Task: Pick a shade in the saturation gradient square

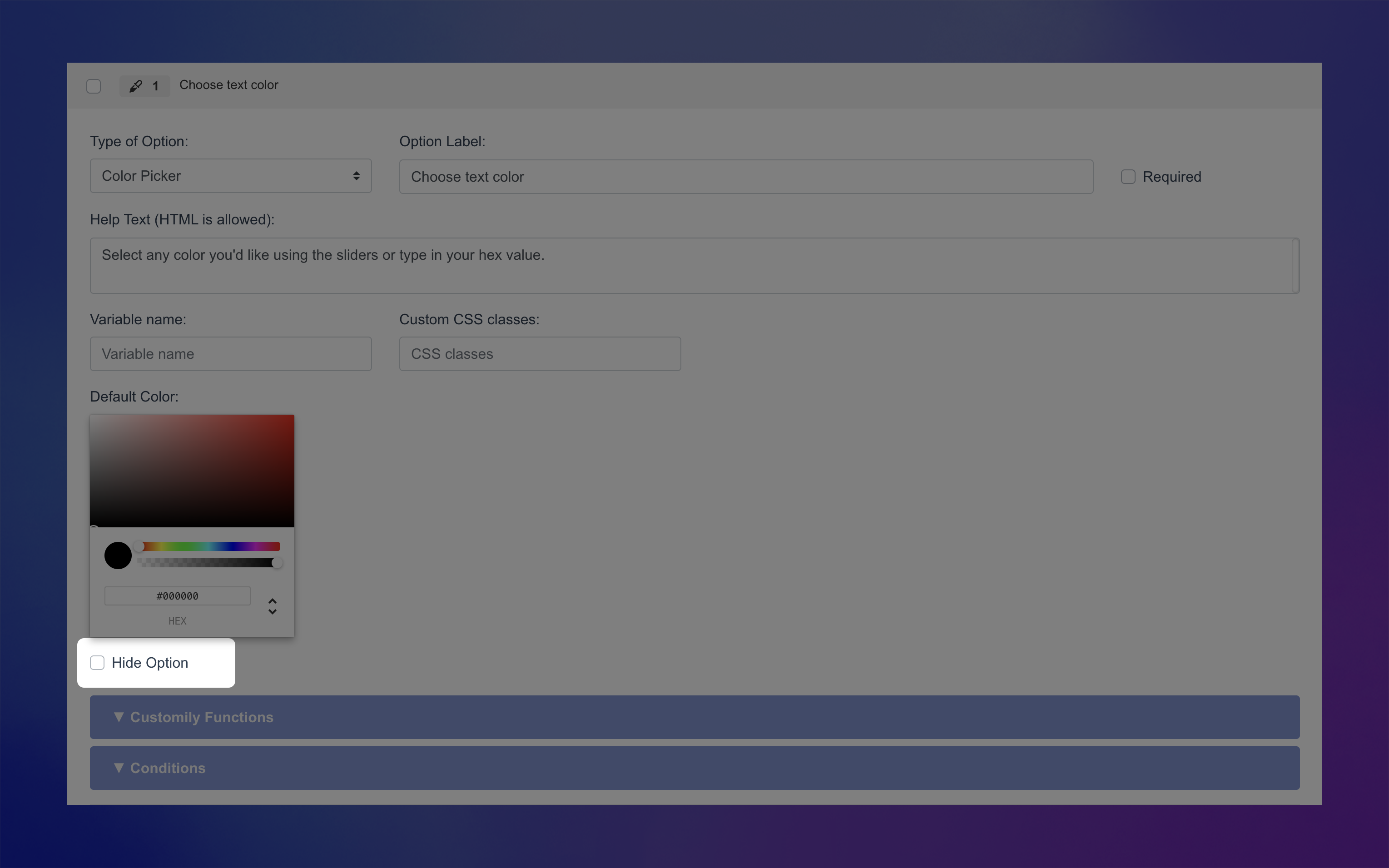Action: [x=192, y=471]
